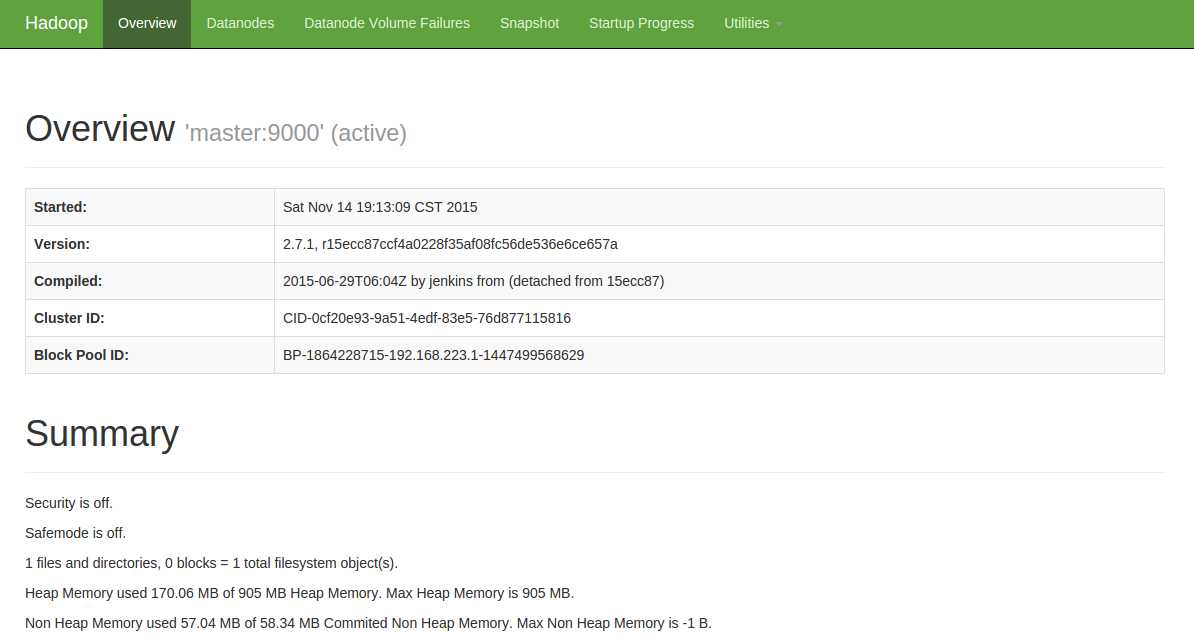1194x641 pixels.
Task: Click the 'master:9000' (active) subtitle
Action: point(295,133)
